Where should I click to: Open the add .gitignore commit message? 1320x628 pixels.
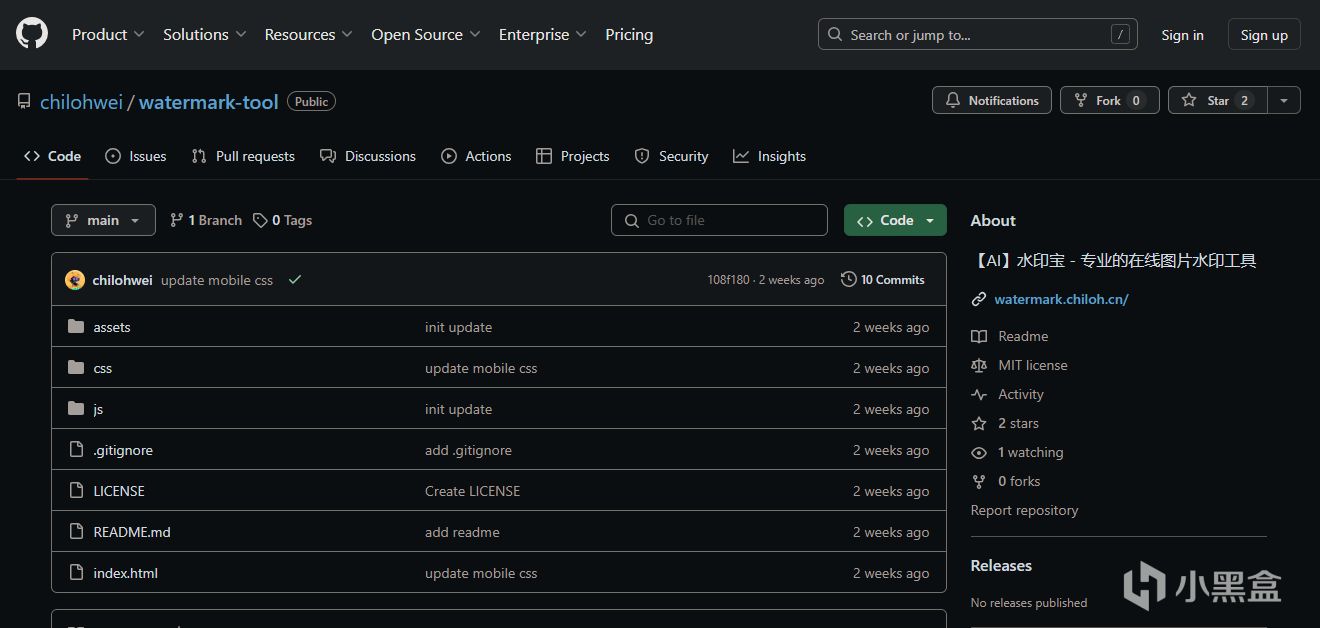pos(468,450)
